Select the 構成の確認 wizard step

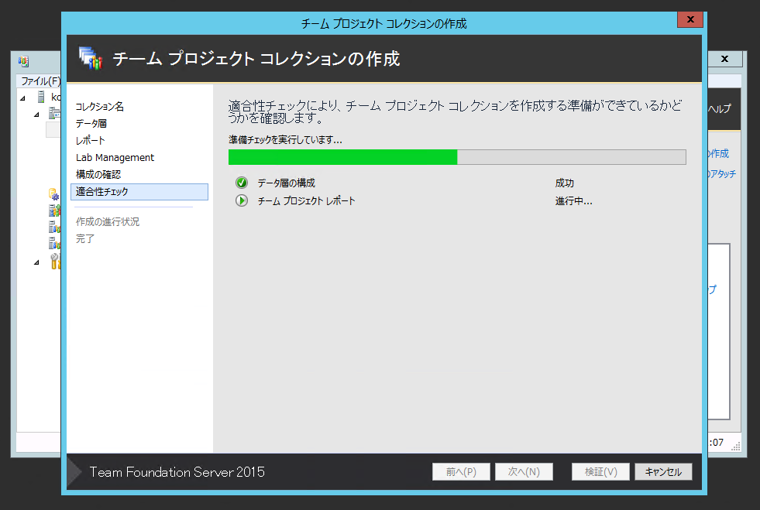tap(98, 174)
